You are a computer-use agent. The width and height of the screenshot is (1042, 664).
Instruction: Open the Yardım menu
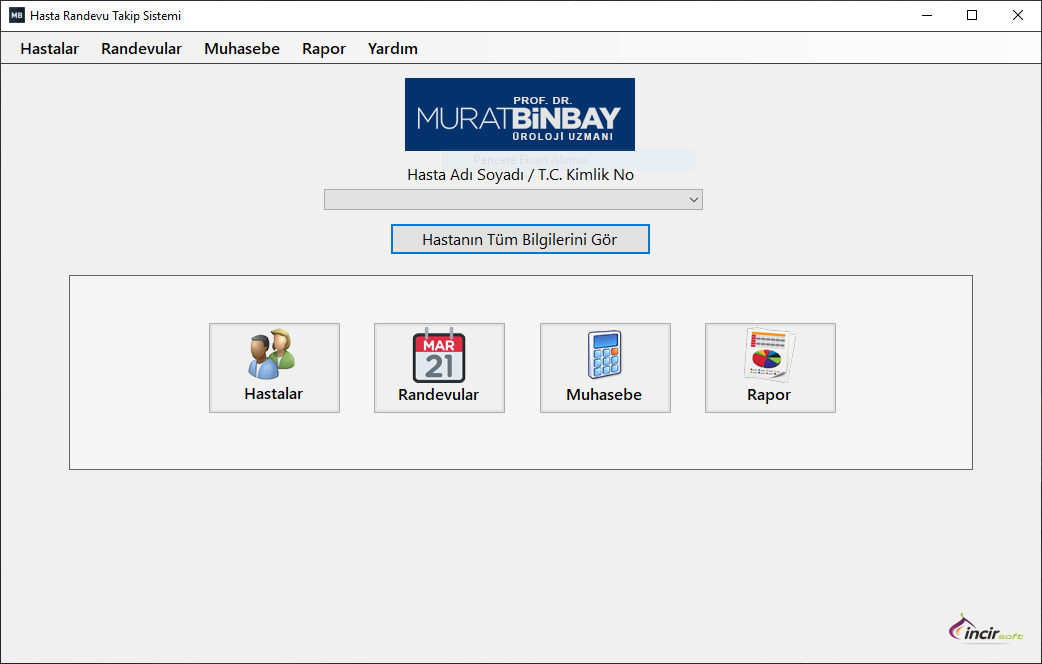click(393, 49)
